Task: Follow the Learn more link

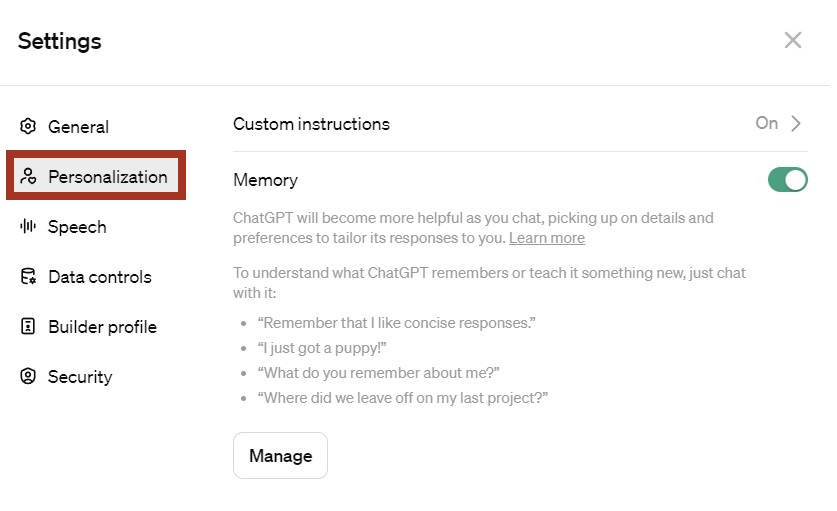Action: (546, 238)
